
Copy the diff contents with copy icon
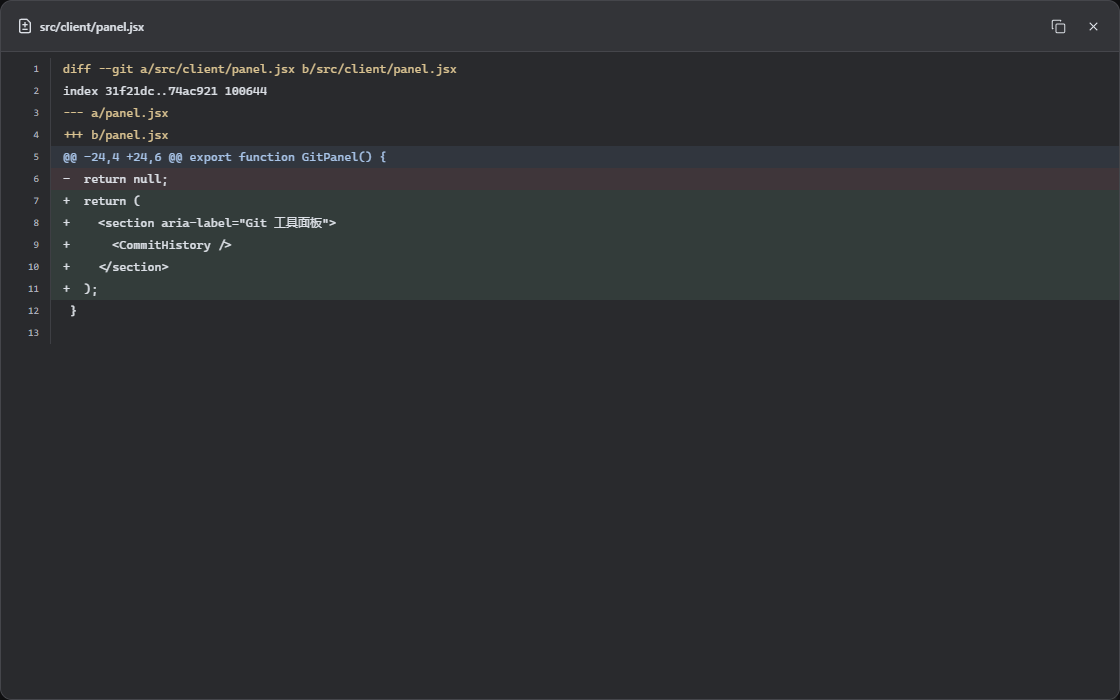(x=1059, y=26)
